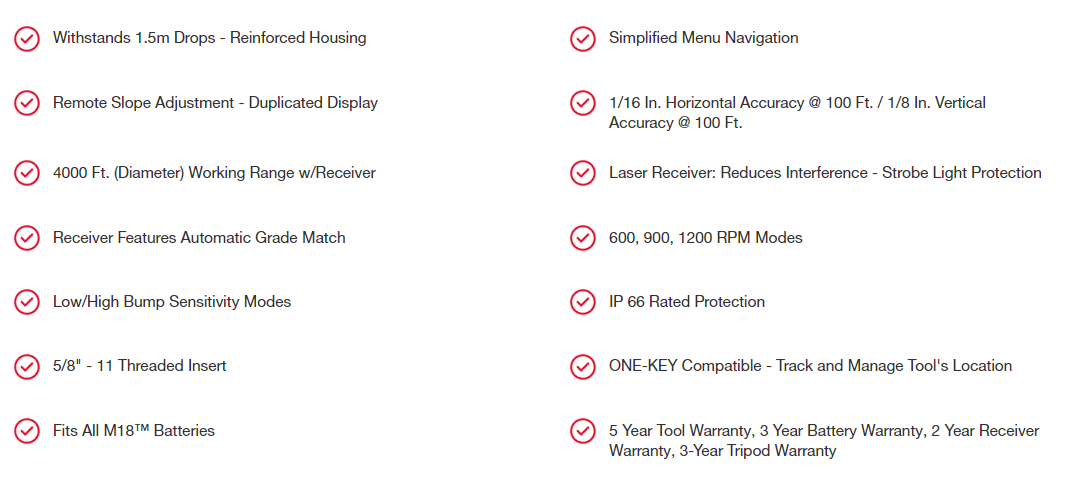The height and width of the screenshot is (483, 1072).
Task: Click checkmark beside Low/High Bump Sensitivity Modes
Action: [x=27, y=302]
